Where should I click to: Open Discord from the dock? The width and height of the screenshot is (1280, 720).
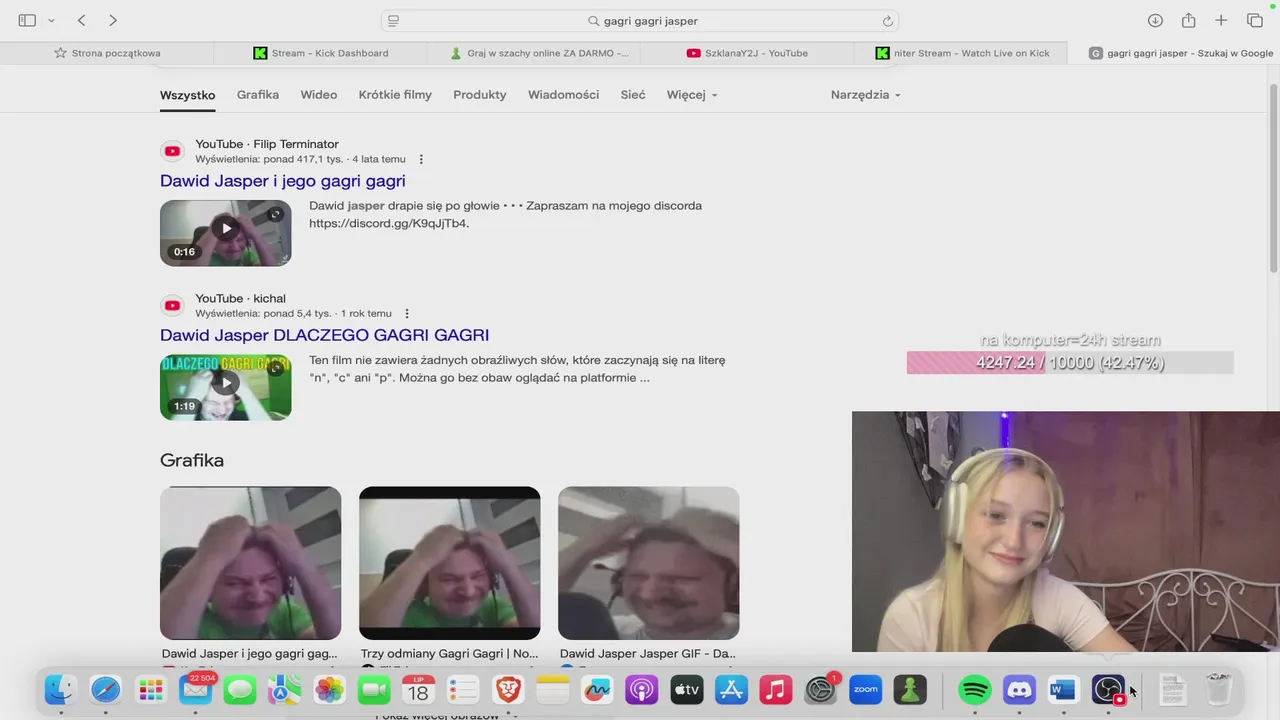(1018, 689)
